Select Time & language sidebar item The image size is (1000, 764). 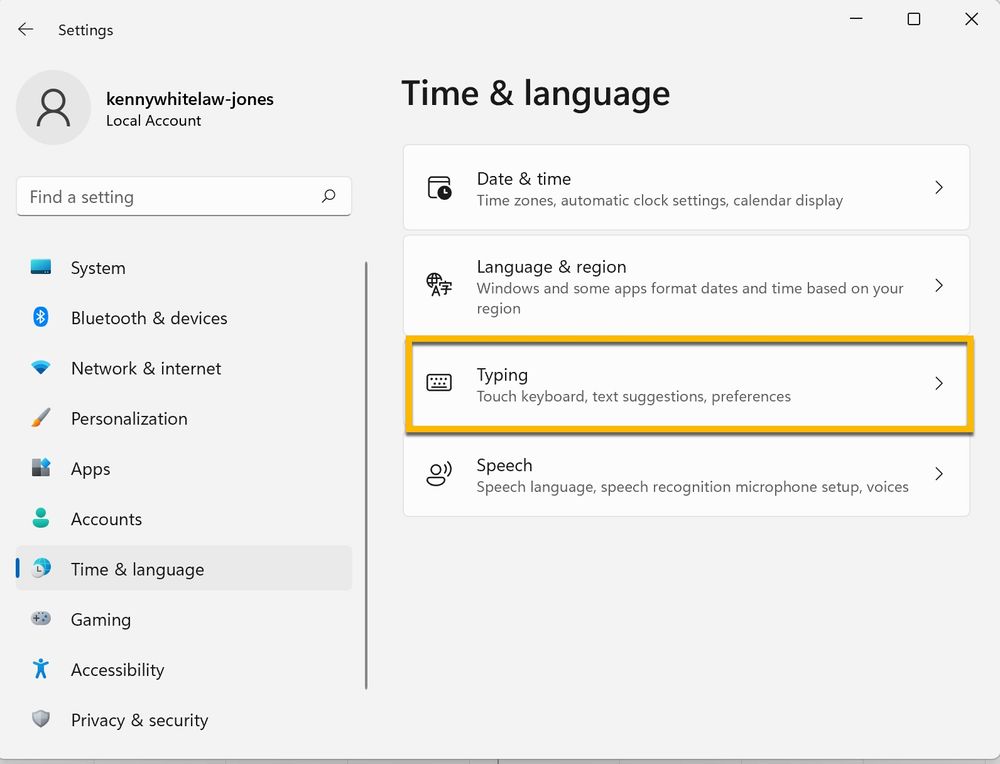(137, 569)
